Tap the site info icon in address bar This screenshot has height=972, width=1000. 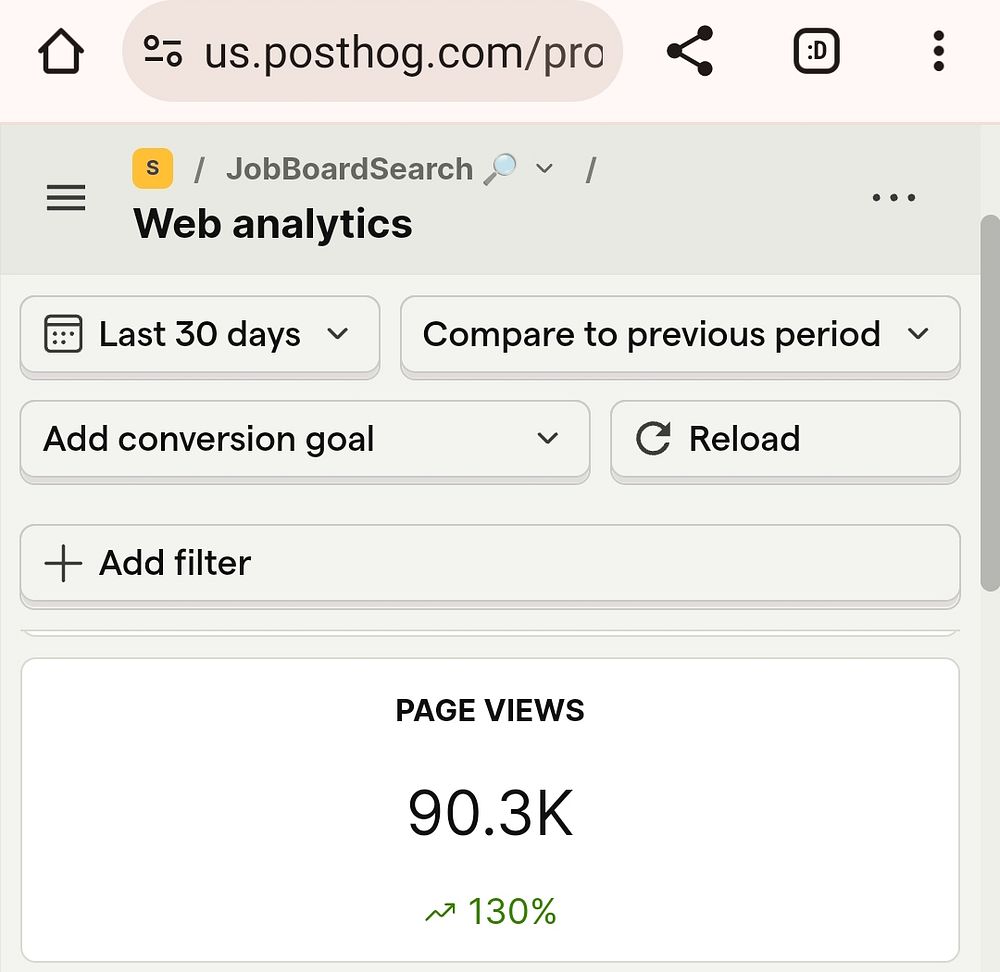(162, 51)
